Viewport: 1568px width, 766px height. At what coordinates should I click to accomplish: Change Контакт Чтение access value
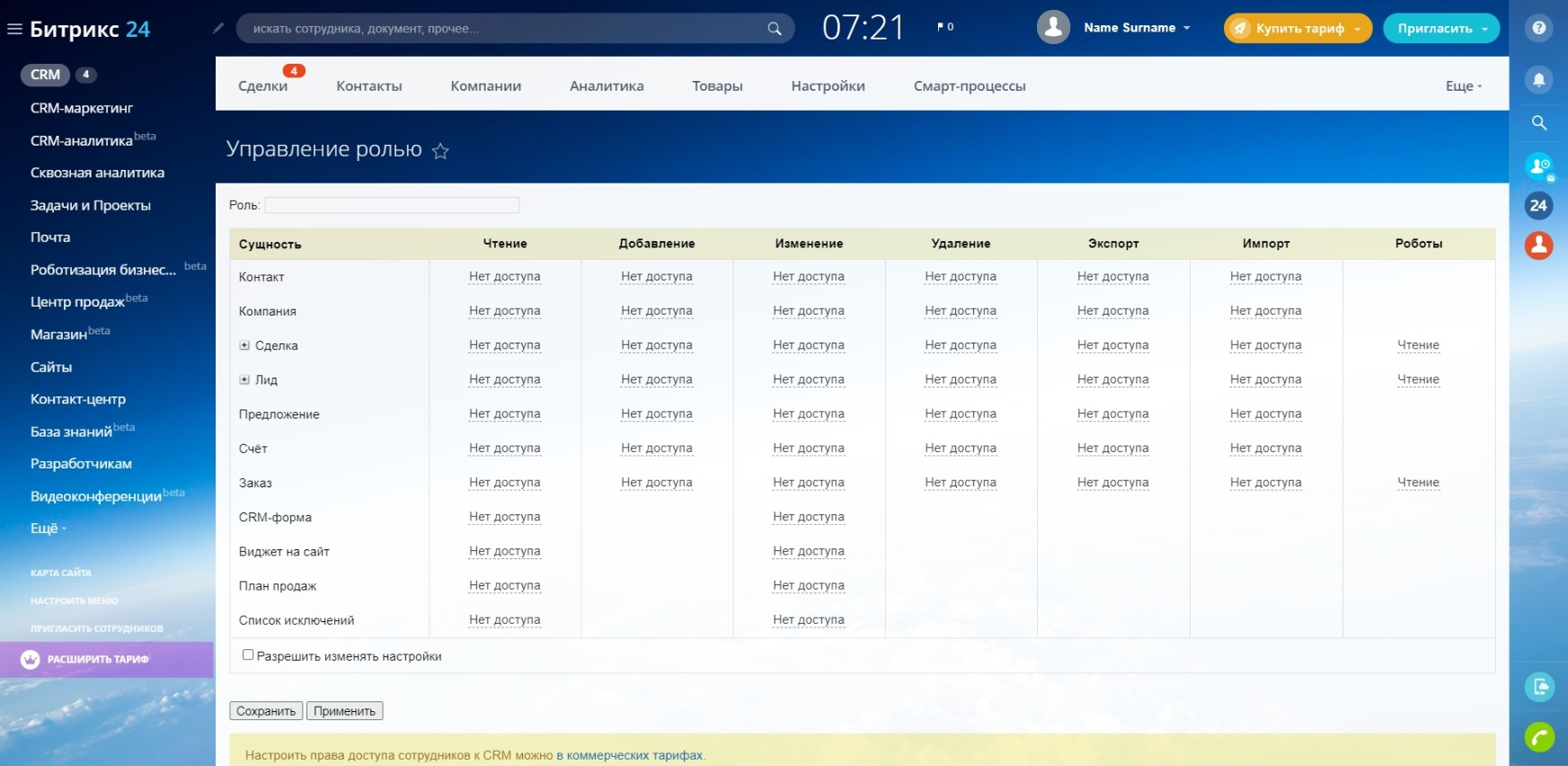tap(505, 277)
